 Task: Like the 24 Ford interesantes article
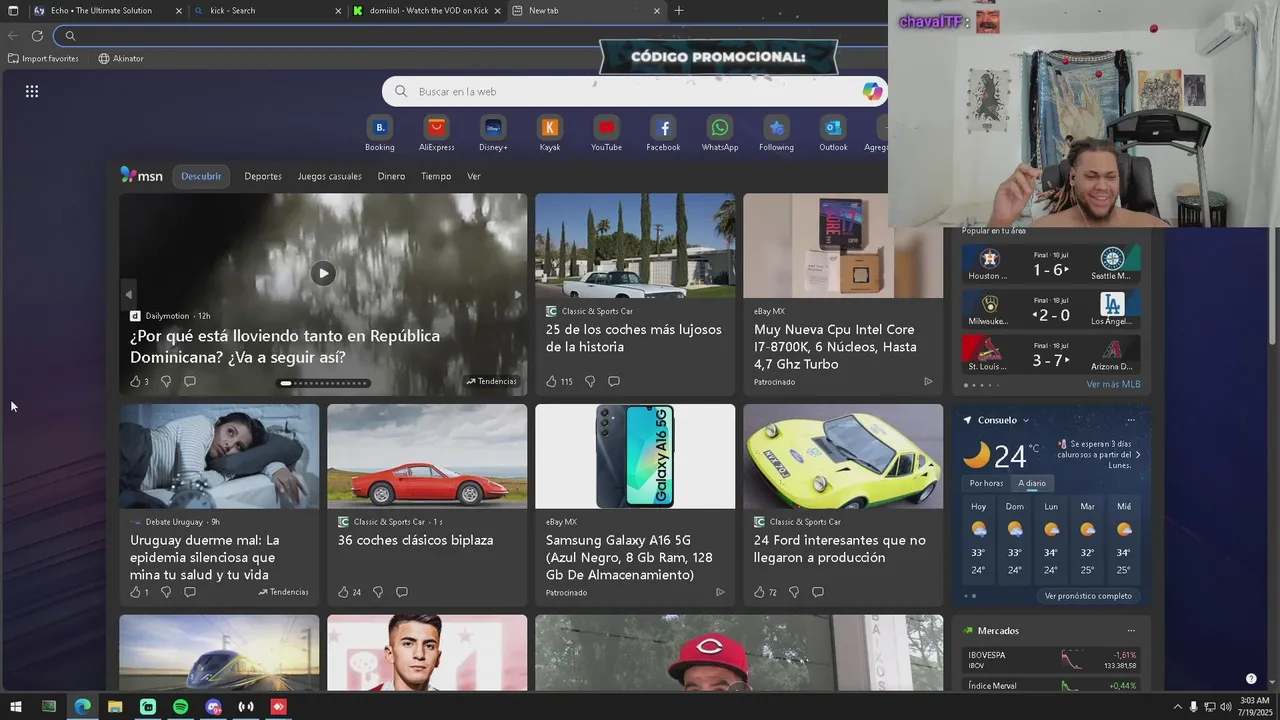(759, 592)
